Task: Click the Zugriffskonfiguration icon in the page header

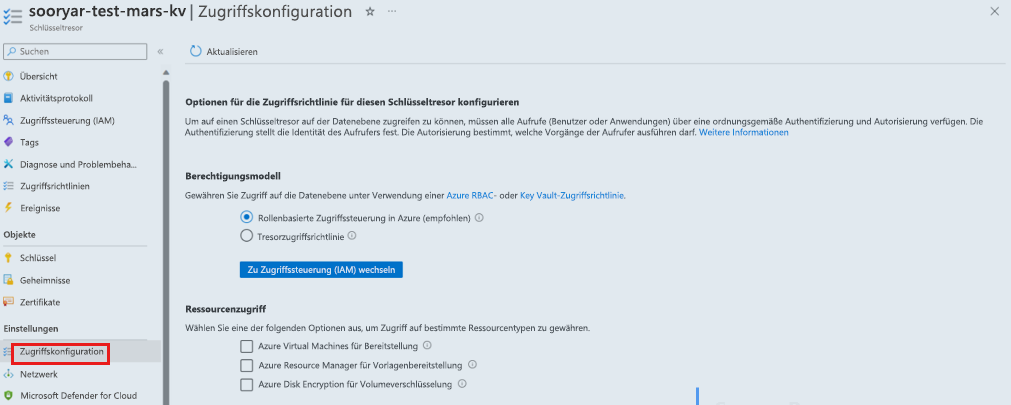Action: (12, 15)
